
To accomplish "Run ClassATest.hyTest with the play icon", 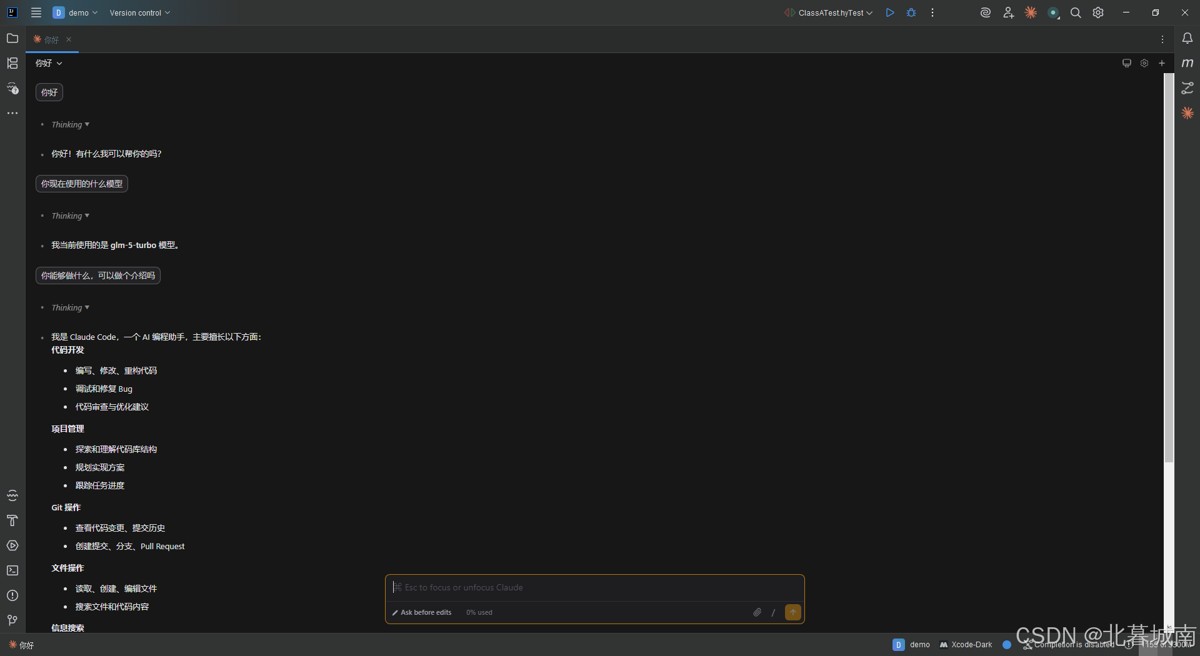I will 890,13.
